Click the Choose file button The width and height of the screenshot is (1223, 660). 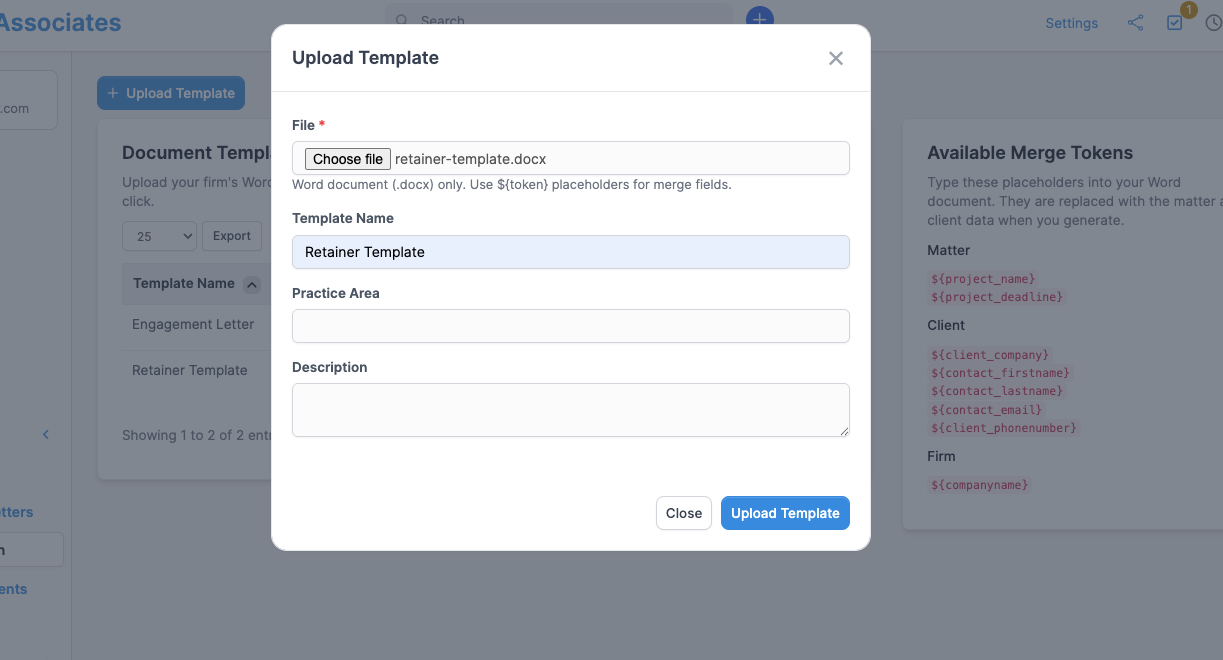point(347,159)
